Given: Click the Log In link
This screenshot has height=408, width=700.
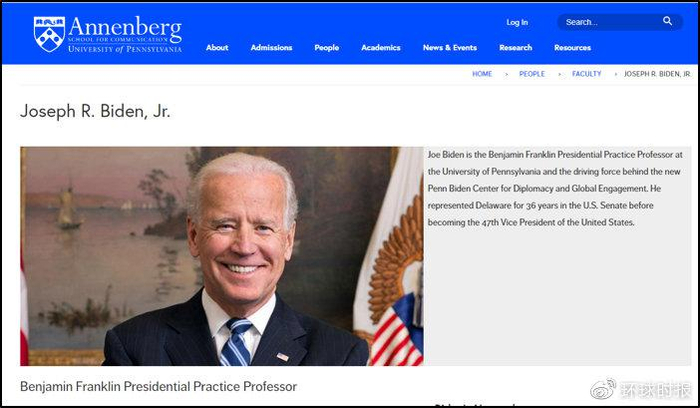Looking at the screenshot, I should click(517, 22).
